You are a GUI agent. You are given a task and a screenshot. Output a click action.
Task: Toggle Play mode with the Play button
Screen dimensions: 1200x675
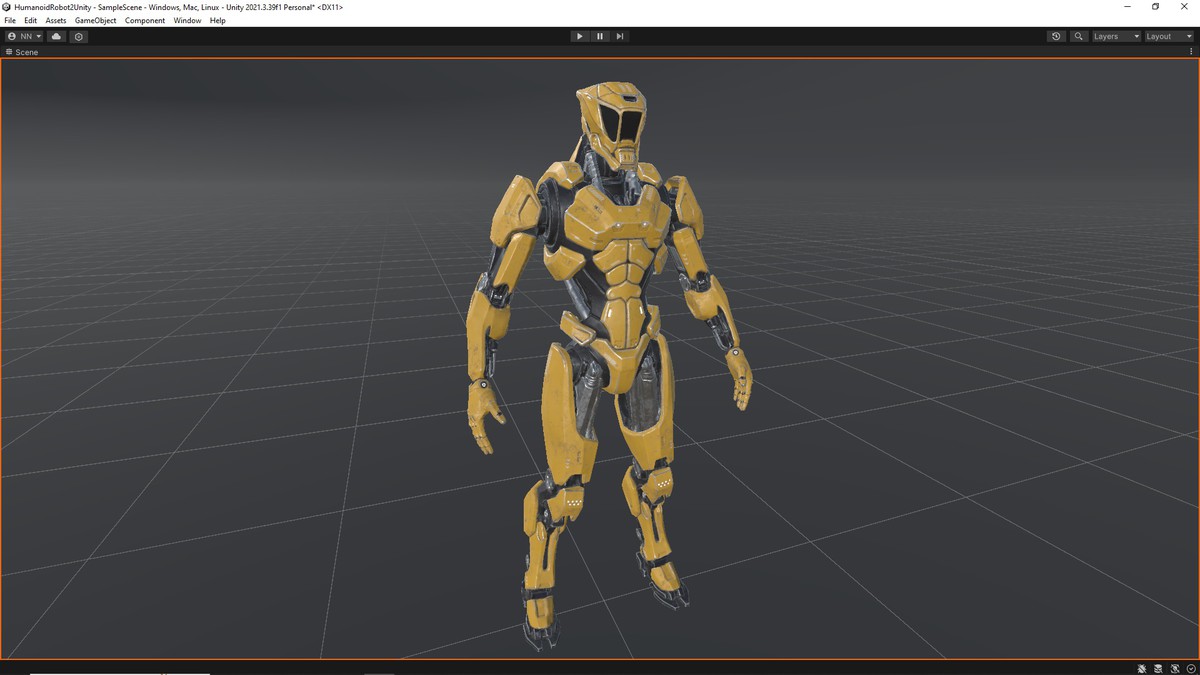[x=580, y=36]
